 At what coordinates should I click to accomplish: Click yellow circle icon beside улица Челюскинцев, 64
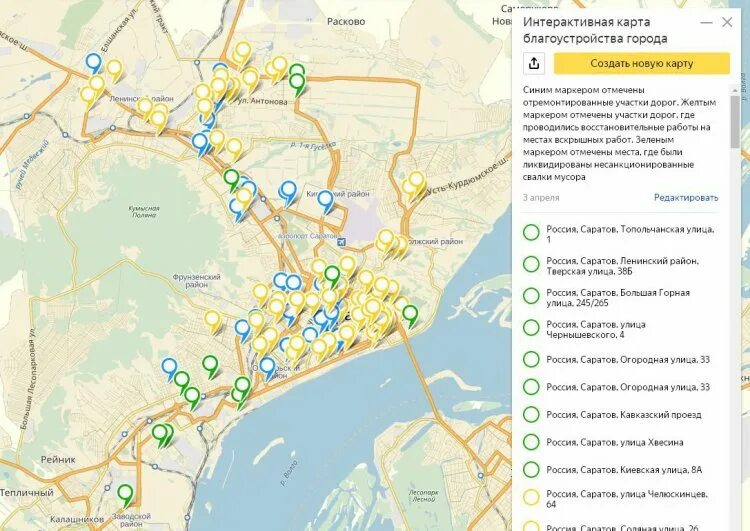click(531, 498)
